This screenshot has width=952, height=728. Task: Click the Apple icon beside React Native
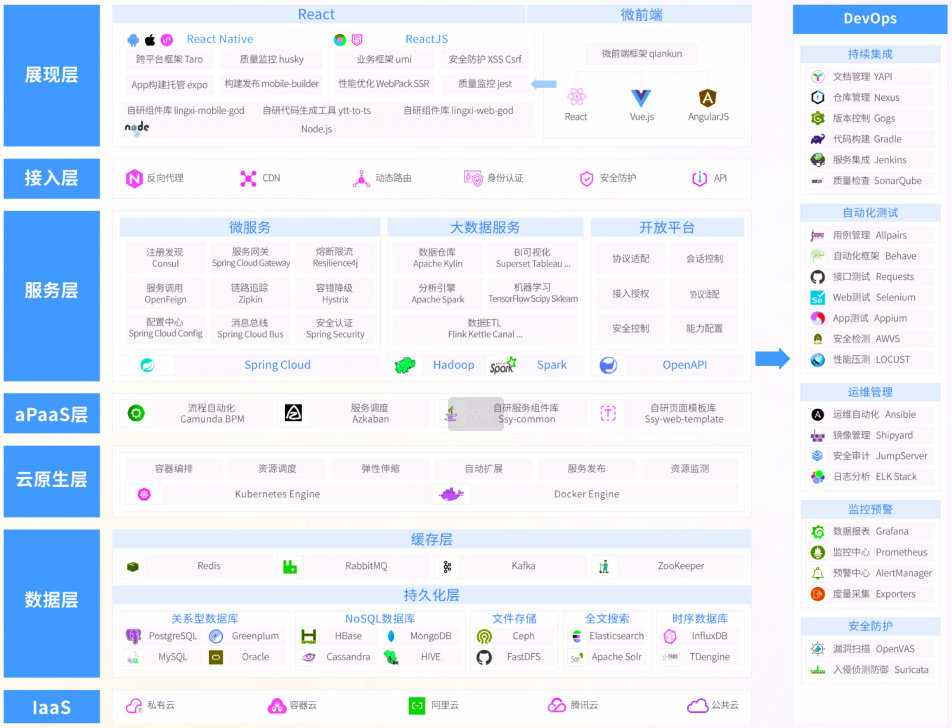pyautogui.click(x=150, y=40)
